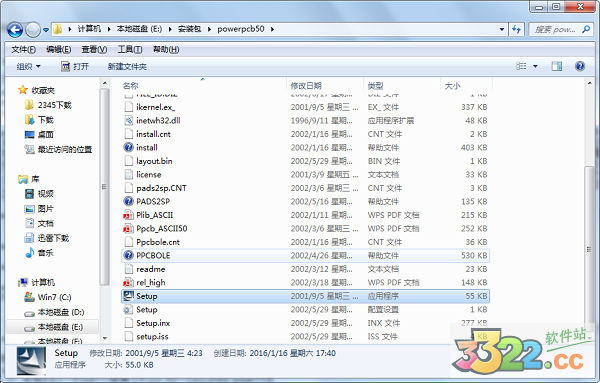
Task: Expand the dropdown arrow after powerpcb50 breadcrumb
Action: pyautogui.click(x=272, y=29)
